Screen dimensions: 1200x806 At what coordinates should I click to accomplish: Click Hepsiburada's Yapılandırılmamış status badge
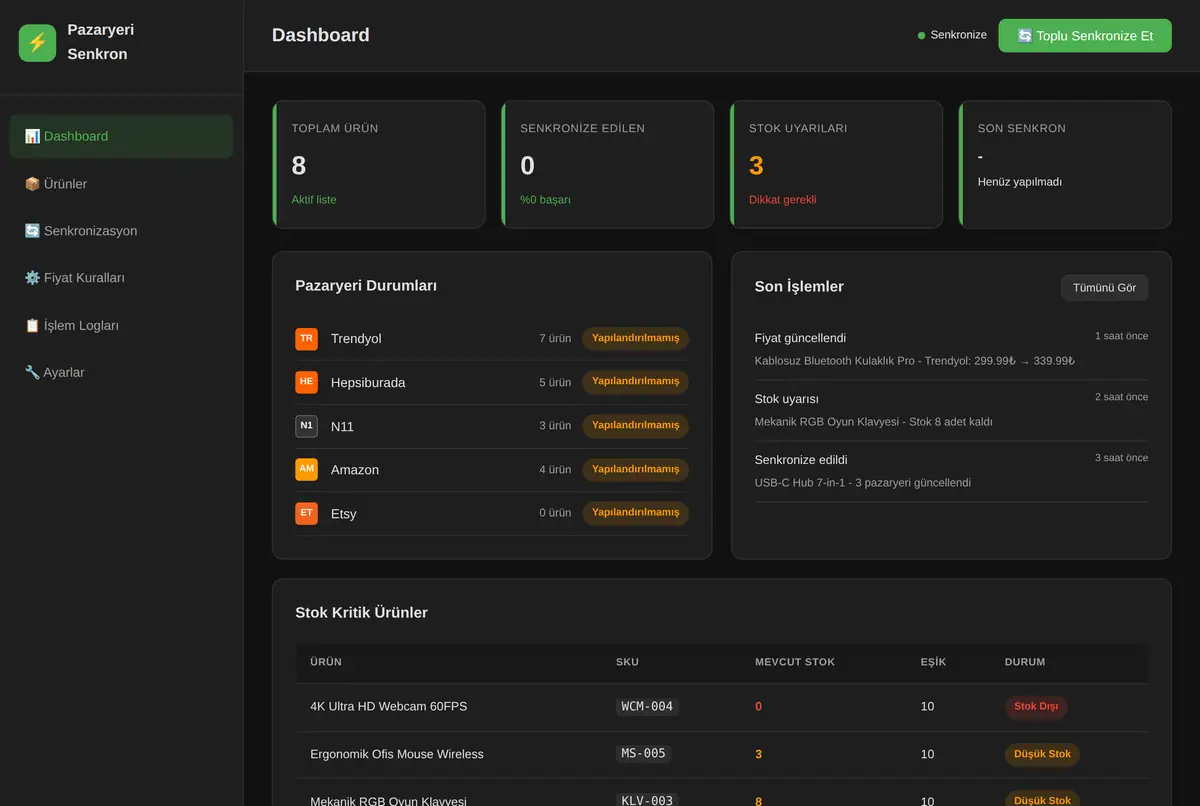coord(635,382)
